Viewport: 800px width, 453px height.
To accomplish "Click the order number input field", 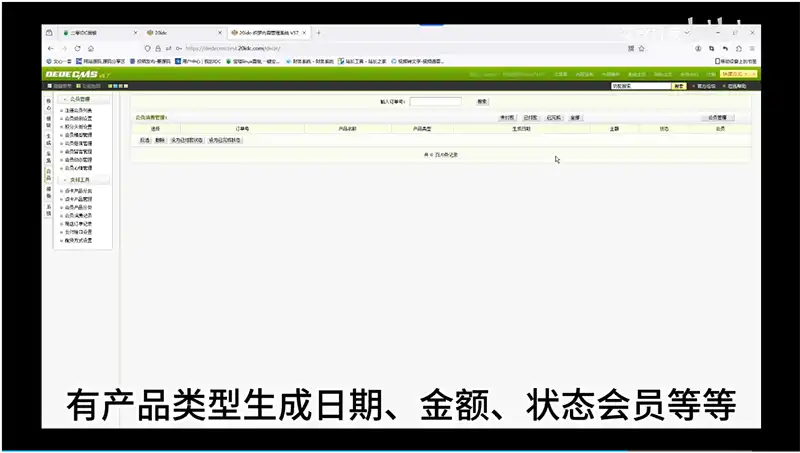I will [435, 101].
